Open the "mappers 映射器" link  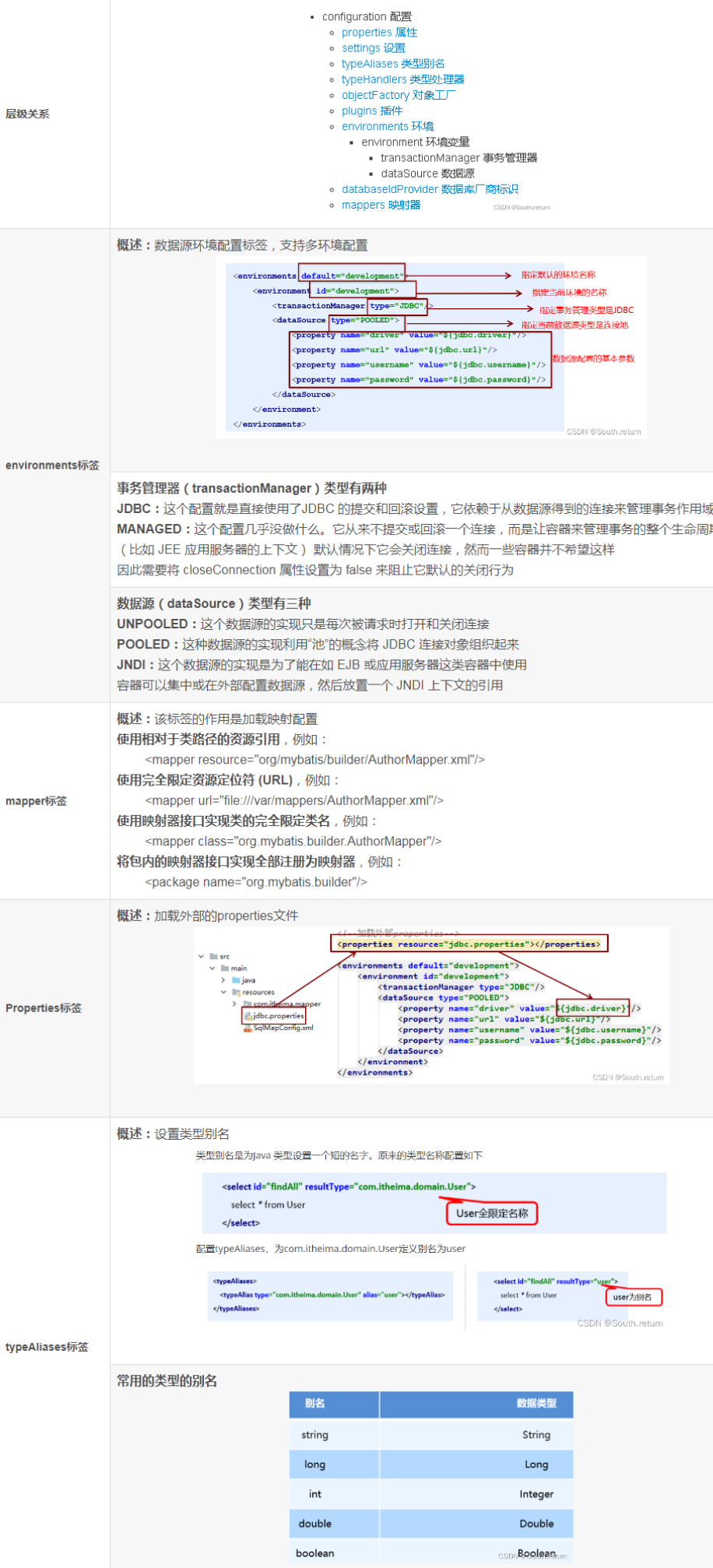(381, 205)
